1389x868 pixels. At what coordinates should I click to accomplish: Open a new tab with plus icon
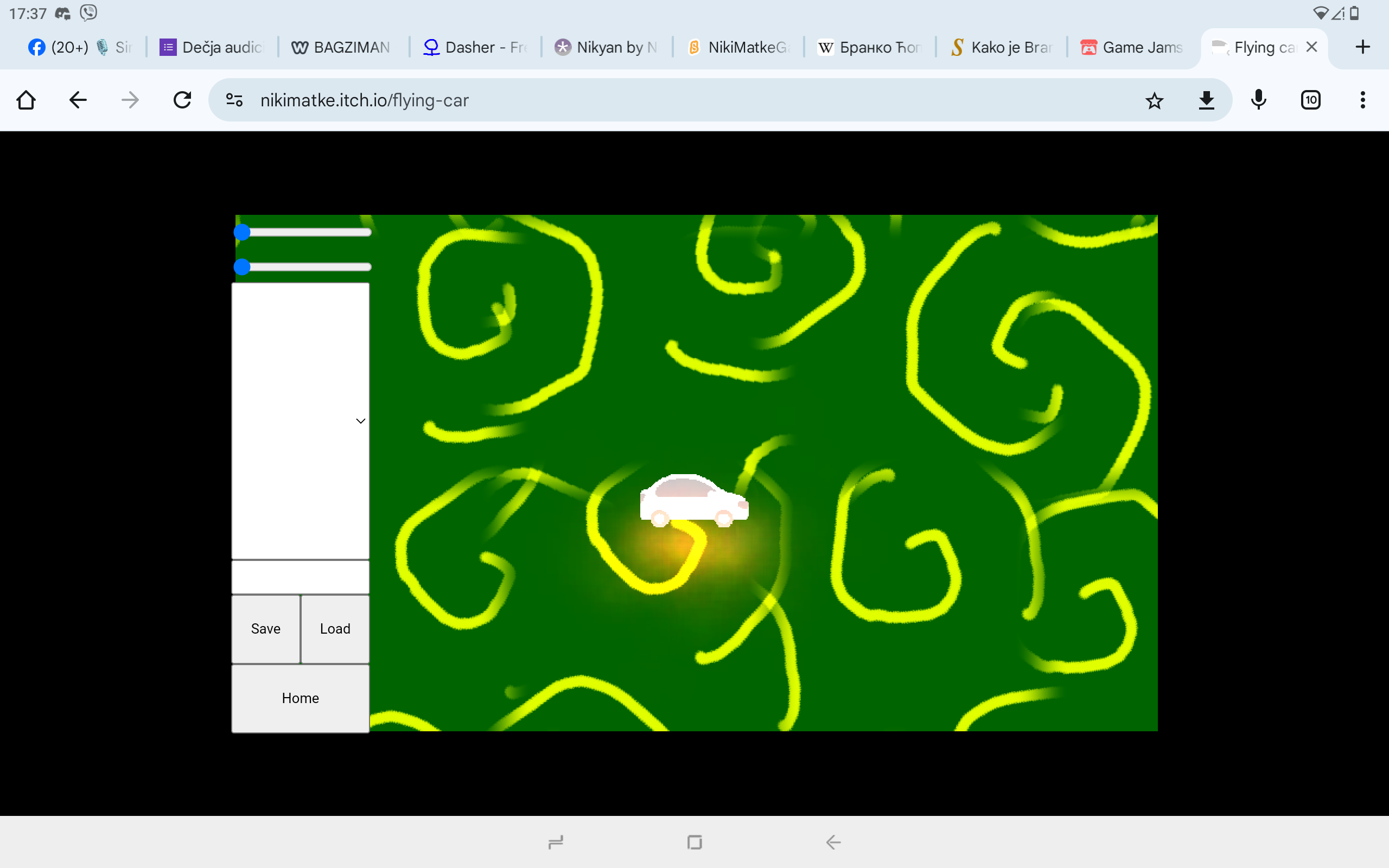(1362, 47)
